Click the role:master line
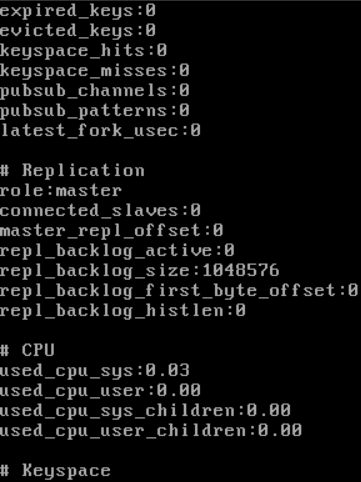Viewport: 361px width, 482px height. (61, 191)
